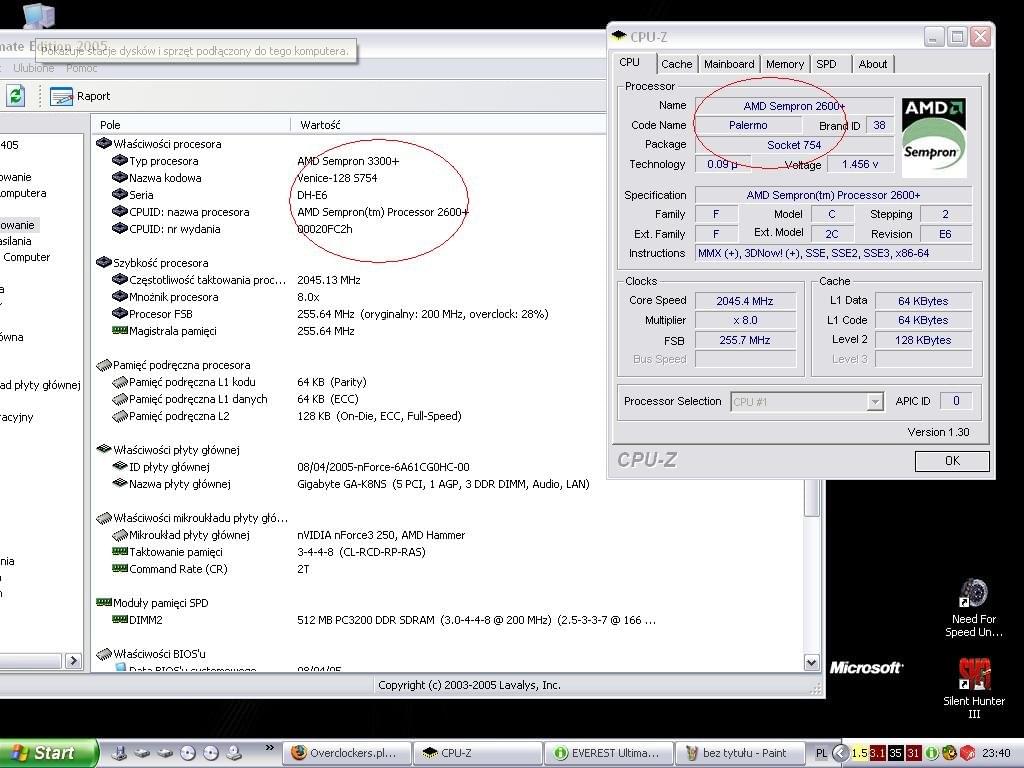
Task: Switch to the Mainboard tab
Action: pyautogui.click(x=729, y=64)
